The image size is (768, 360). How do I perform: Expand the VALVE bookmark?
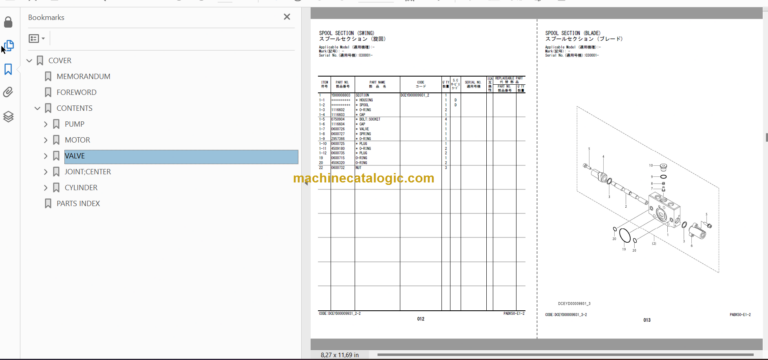(x=46, y=156)
